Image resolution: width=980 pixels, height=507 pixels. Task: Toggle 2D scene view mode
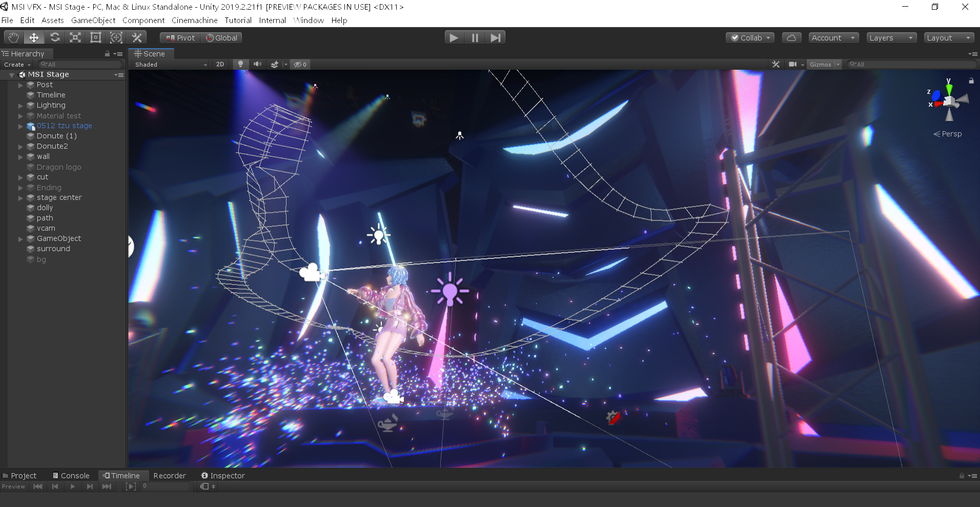[x=220, y=64]
